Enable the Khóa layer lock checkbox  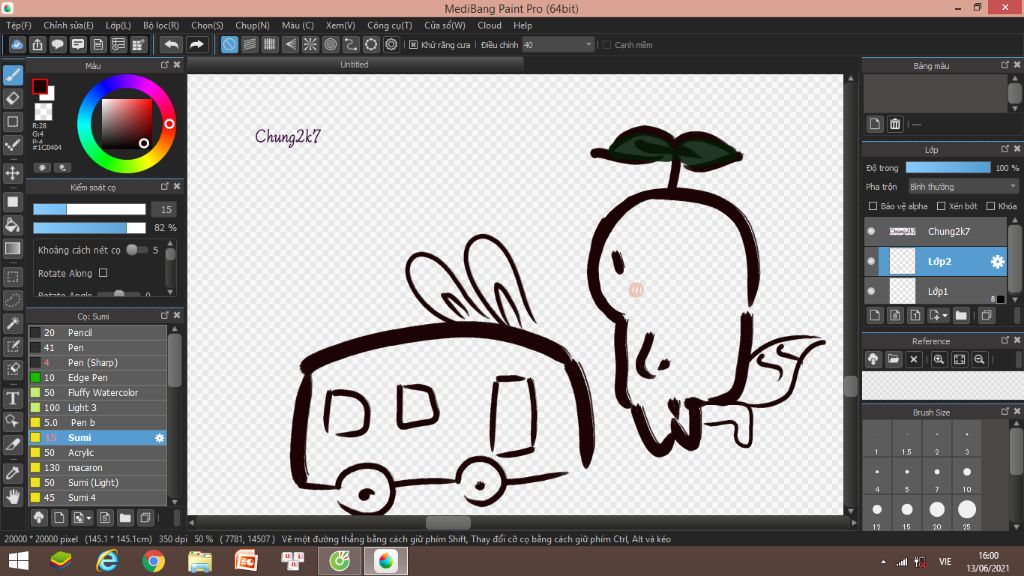pos(991,206)
